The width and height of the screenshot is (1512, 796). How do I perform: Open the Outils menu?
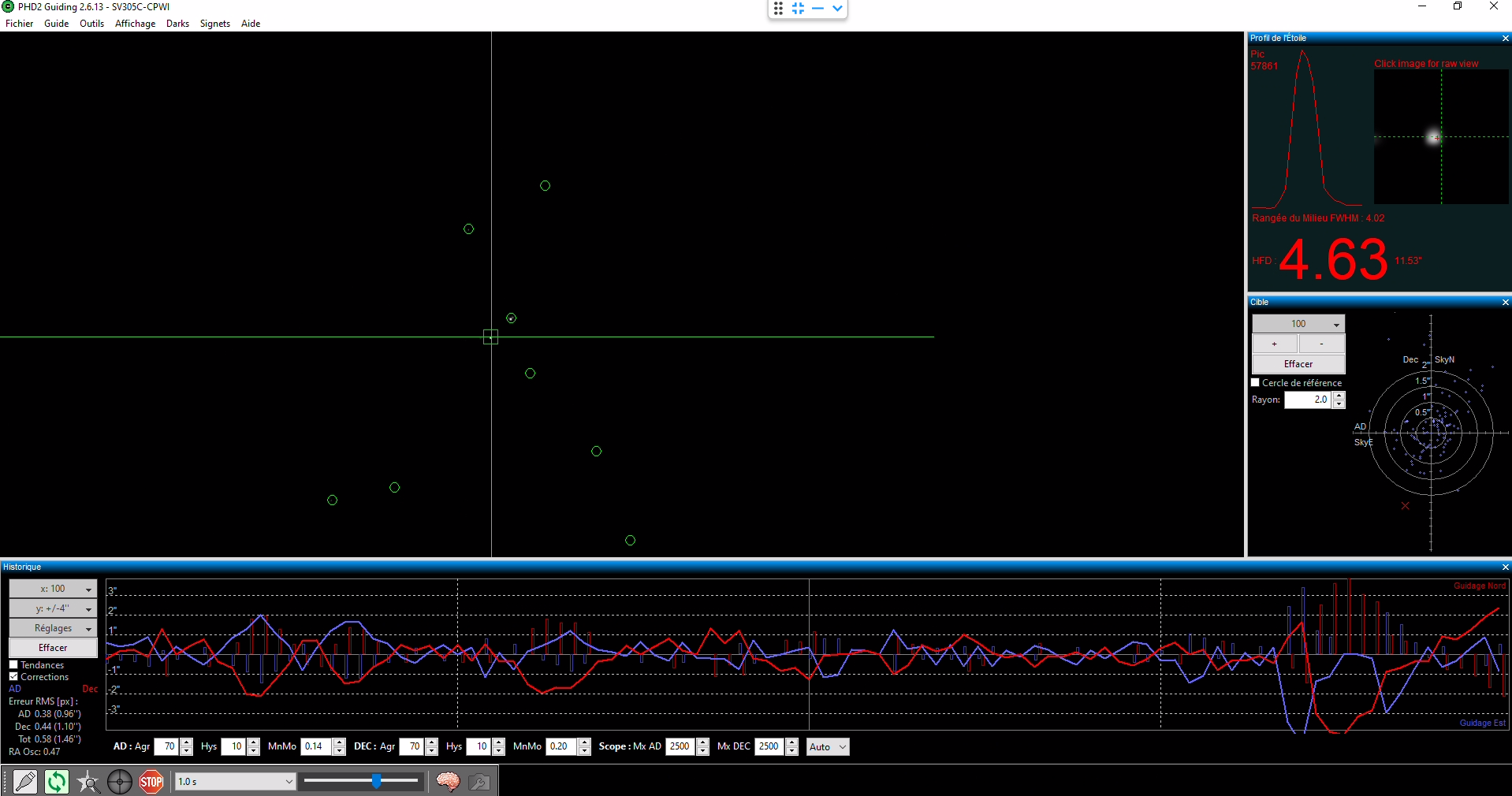(92, 24)
